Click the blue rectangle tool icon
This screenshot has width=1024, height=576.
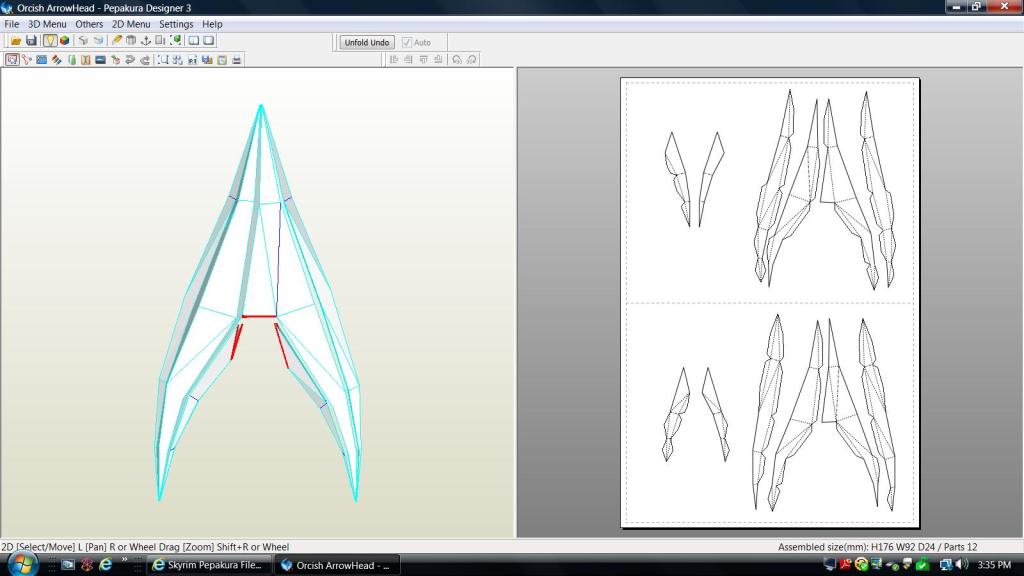pyautogui.click(x=41, y=59)
